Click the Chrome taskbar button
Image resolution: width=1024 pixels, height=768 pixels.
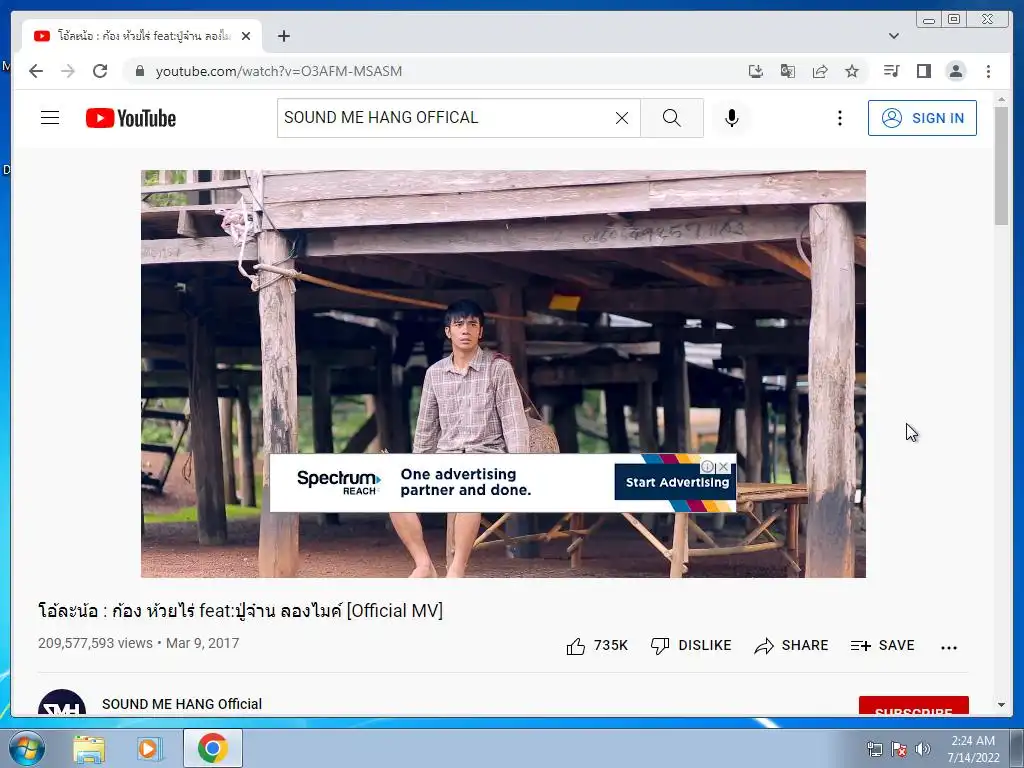(213, 748)
